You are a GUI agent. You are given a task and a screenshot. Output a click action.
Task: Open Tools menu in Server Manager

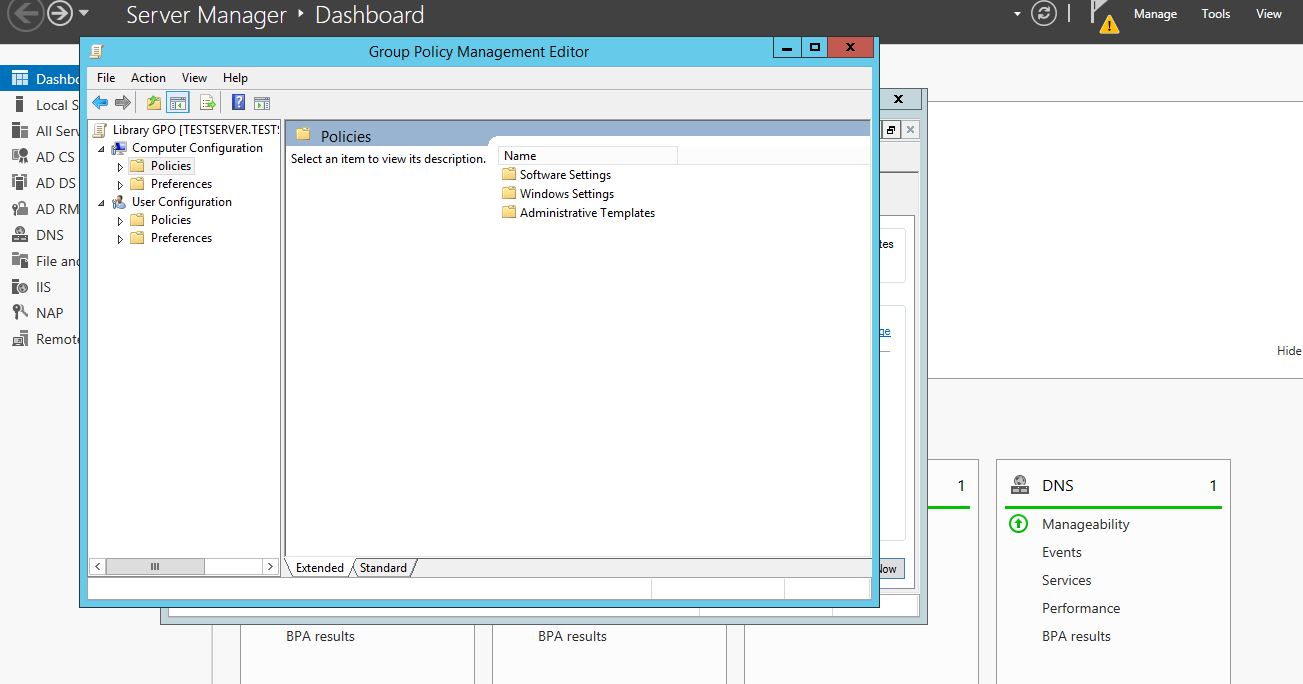tap(1215, 14)
